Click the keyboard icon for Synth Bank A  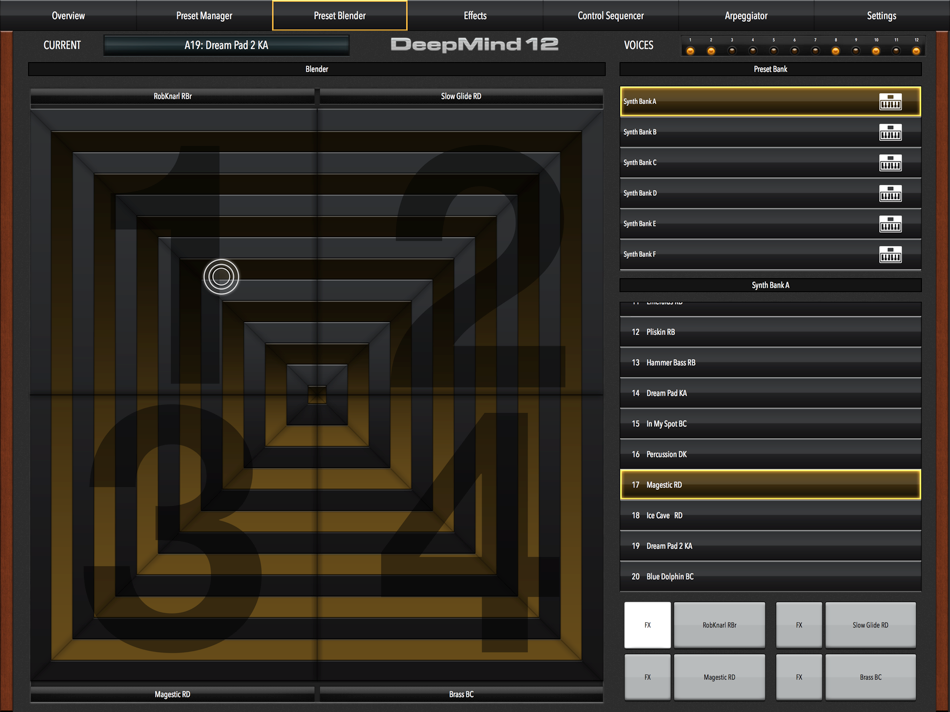click(x=890, y=101)
